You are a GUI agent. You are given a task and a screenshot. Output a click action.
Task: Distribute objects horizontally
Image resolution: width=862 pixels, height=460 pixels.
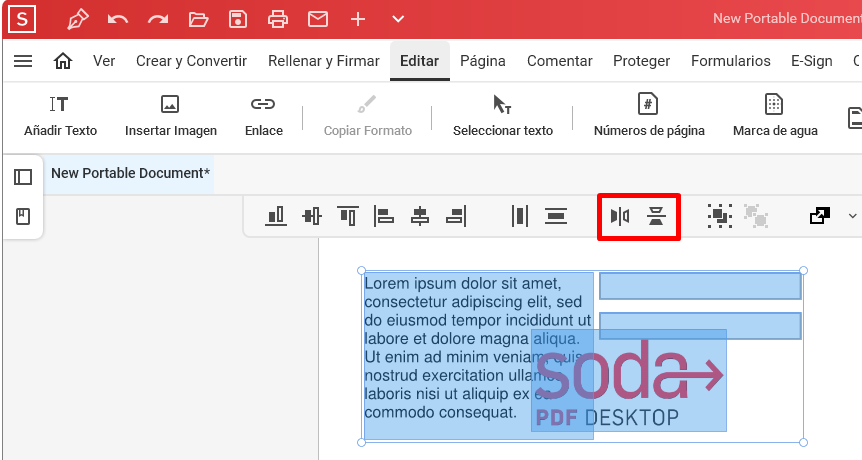click(x=520, y=216)
